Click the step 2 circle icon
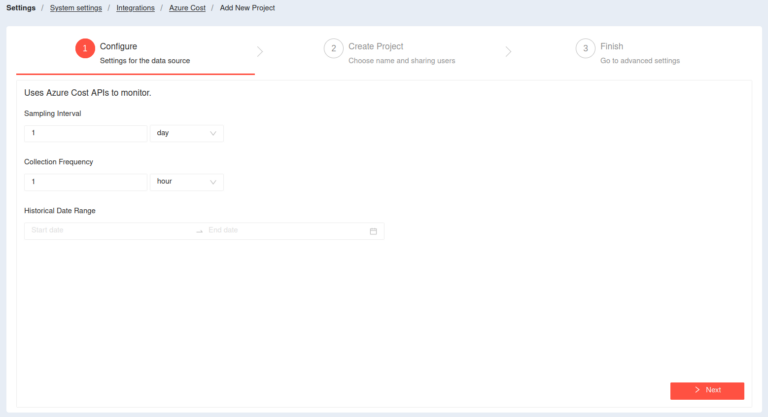This screenshot has width=768, height=417. [x=333, y=49]
